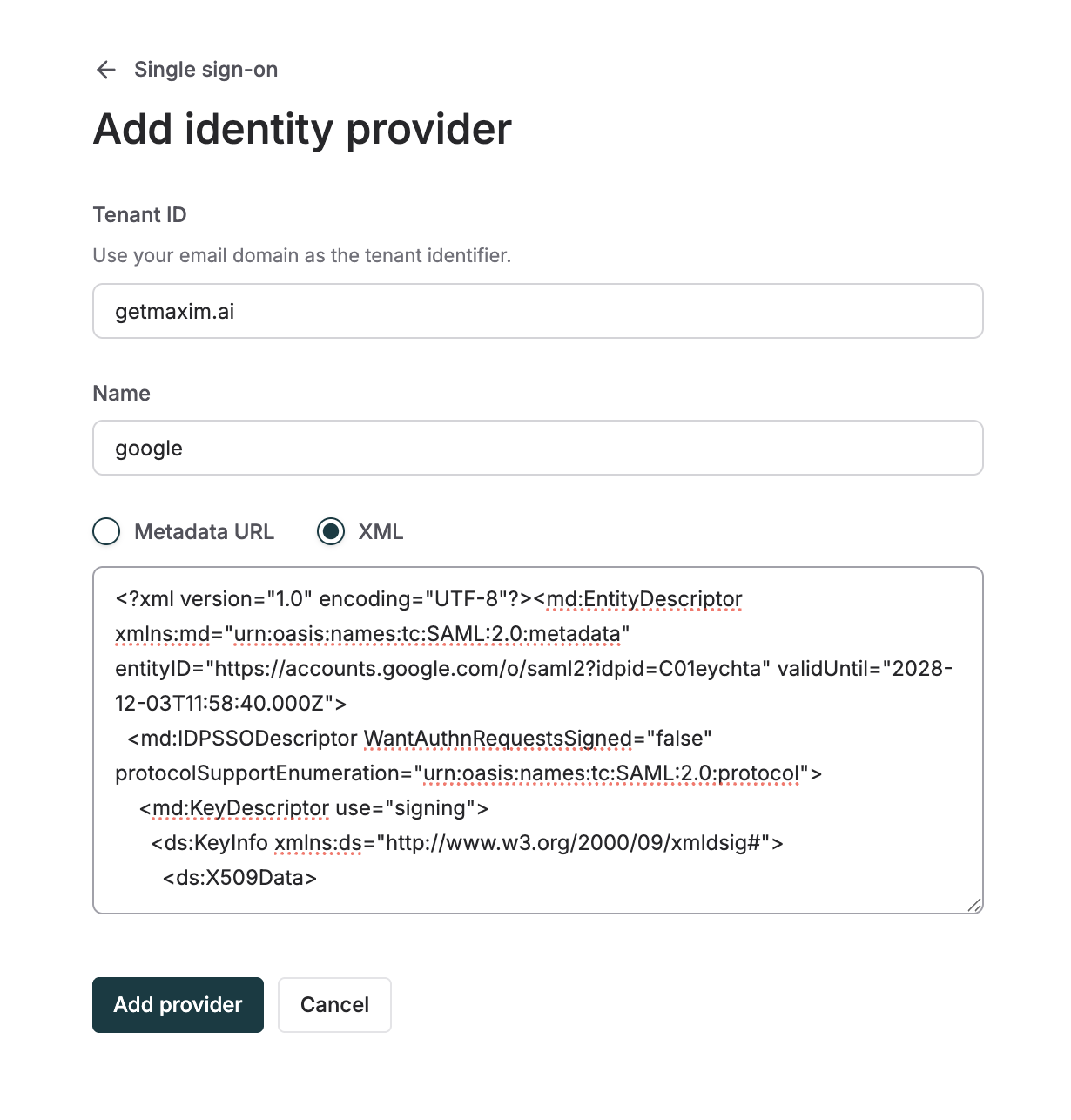Viewport: 1071px width, 1120px height.
Task: Click the Name field containing google
Action: tap(537, 448)
